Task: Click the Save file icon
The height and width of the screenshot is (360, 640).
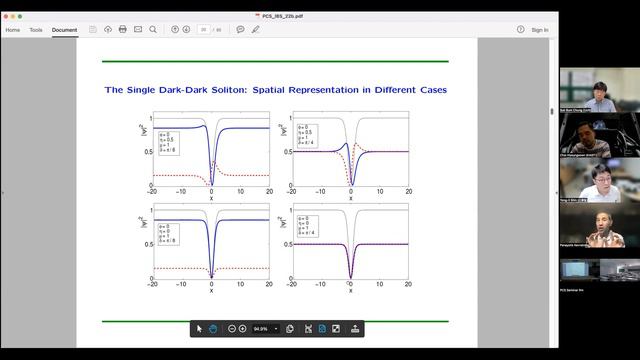Action: point(93,29)
